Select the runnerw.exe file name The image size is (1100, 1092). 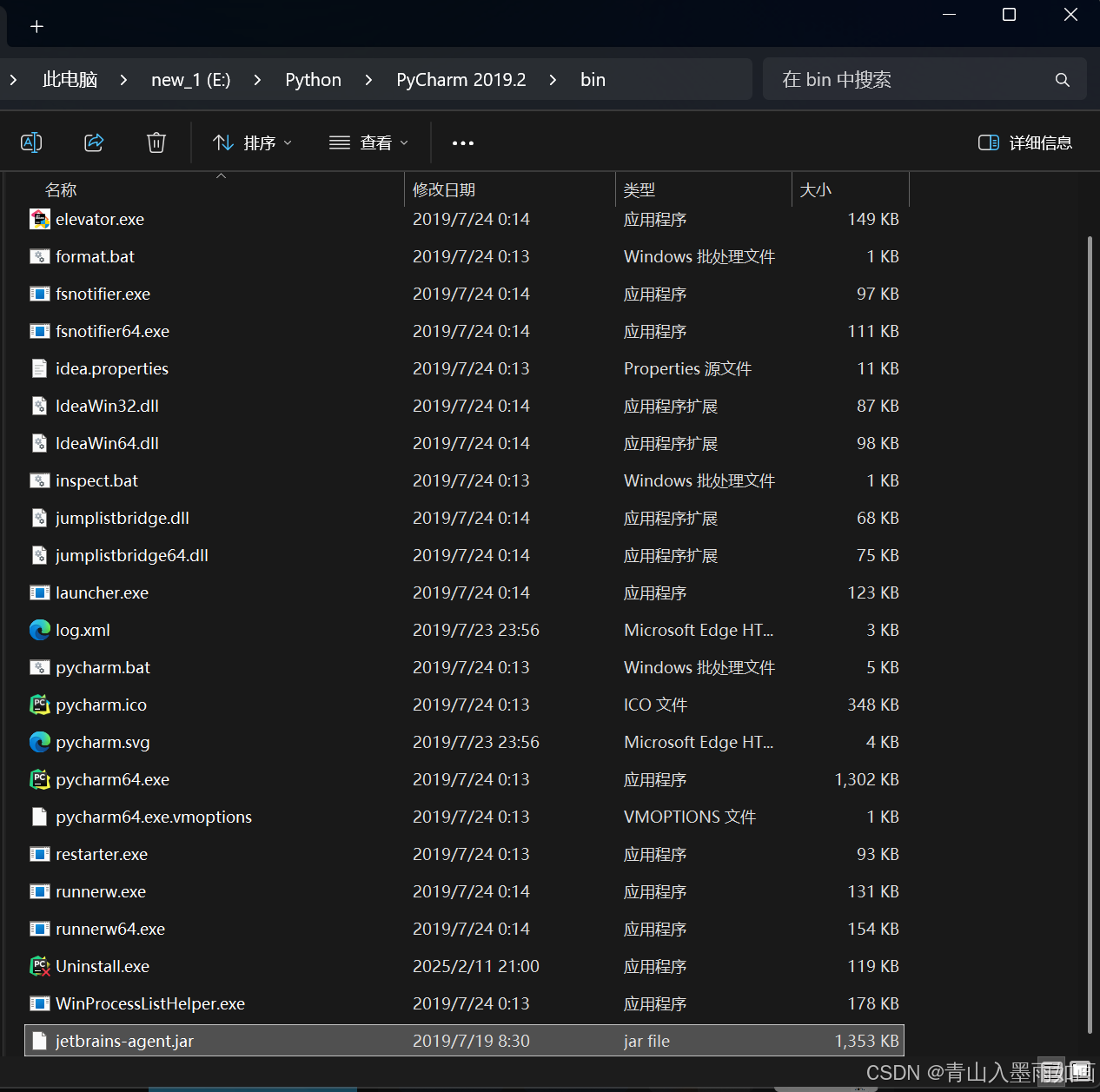[101, 891]
